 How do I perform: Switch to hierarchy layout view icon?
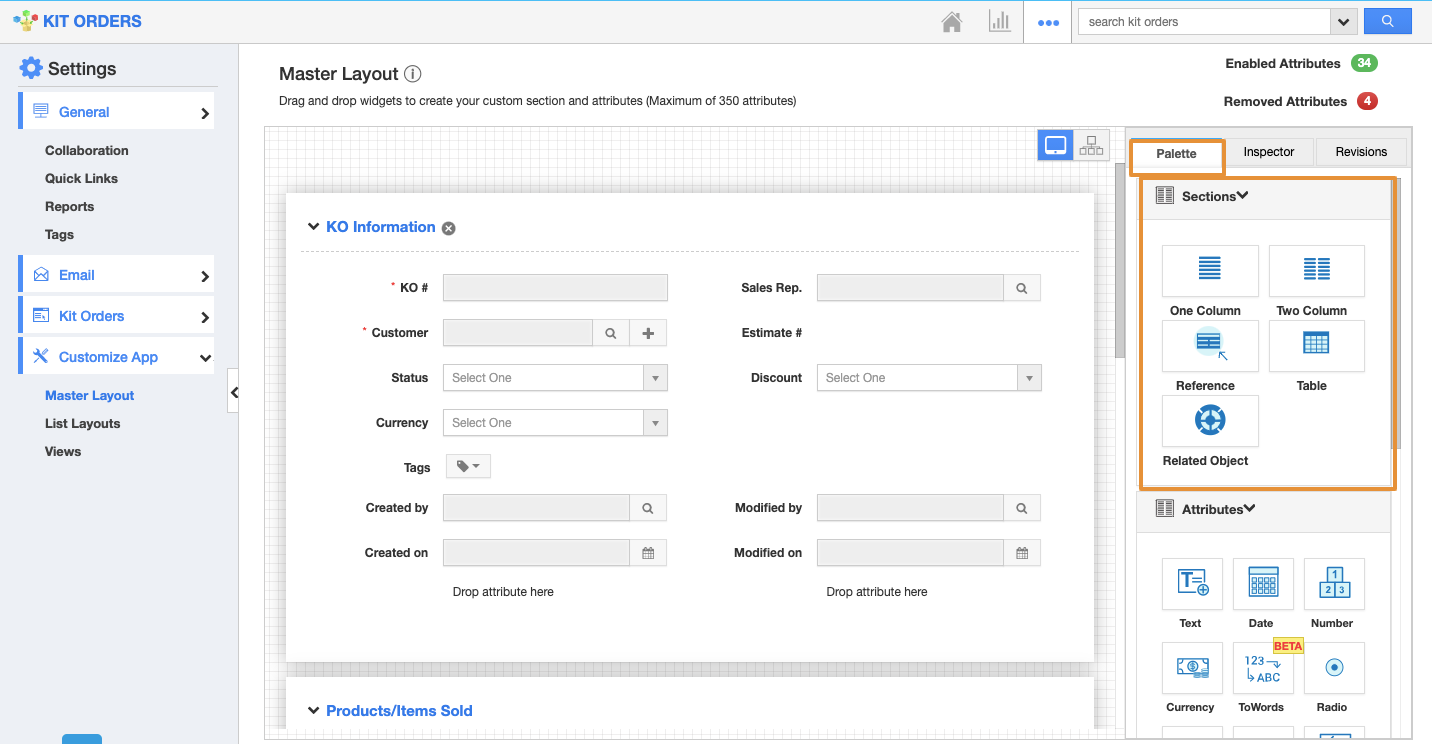point(1090,145)
